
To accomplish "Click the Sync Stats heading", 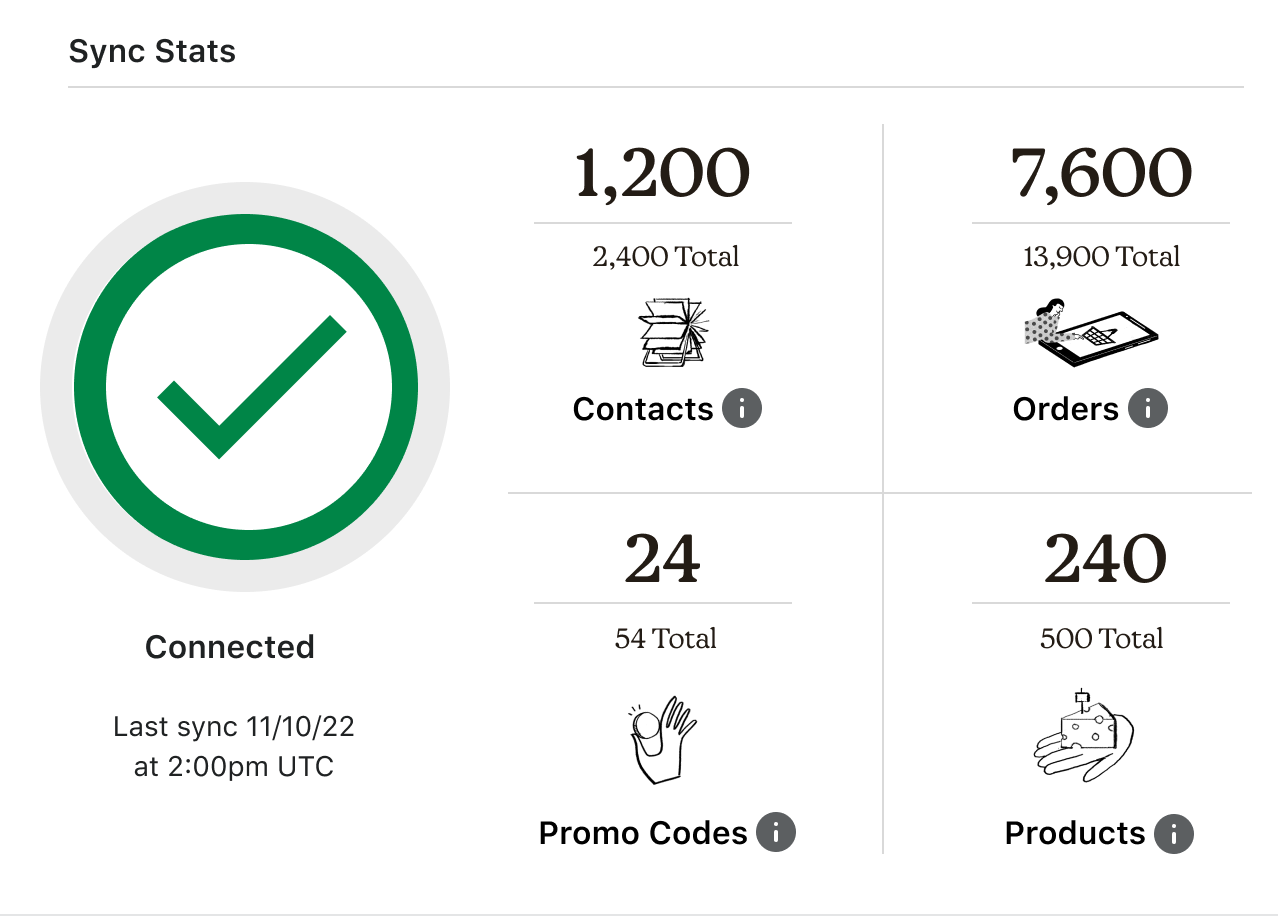I will pyautogui.click(x=152, y=51).
